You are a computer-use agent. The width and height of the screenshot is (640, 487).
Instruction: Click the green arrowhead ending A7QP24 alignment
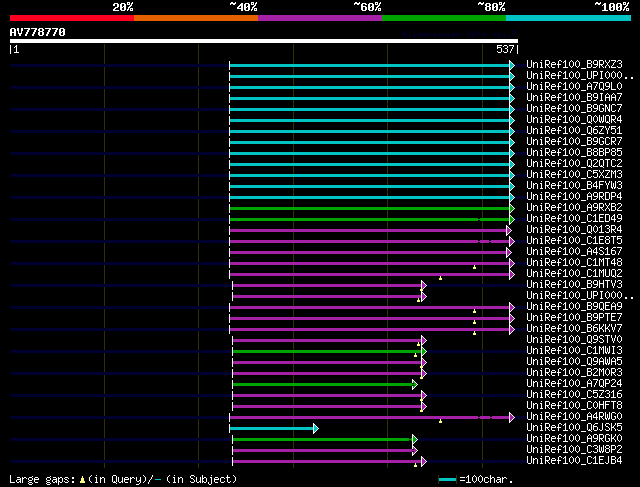tap(415, 385)
